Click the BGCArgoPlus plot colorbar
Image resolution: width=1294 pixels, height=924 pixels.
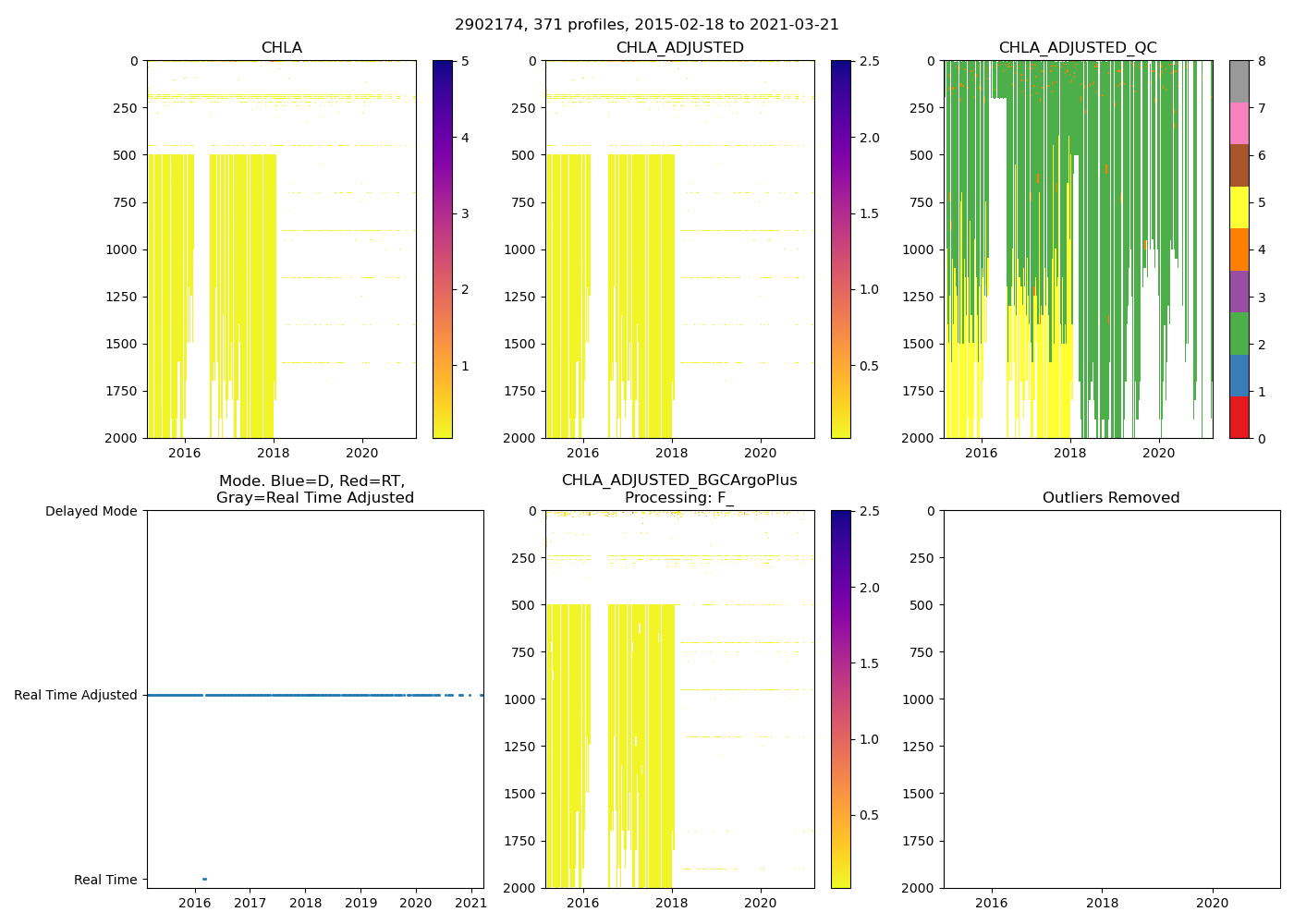tap(840, 699)
